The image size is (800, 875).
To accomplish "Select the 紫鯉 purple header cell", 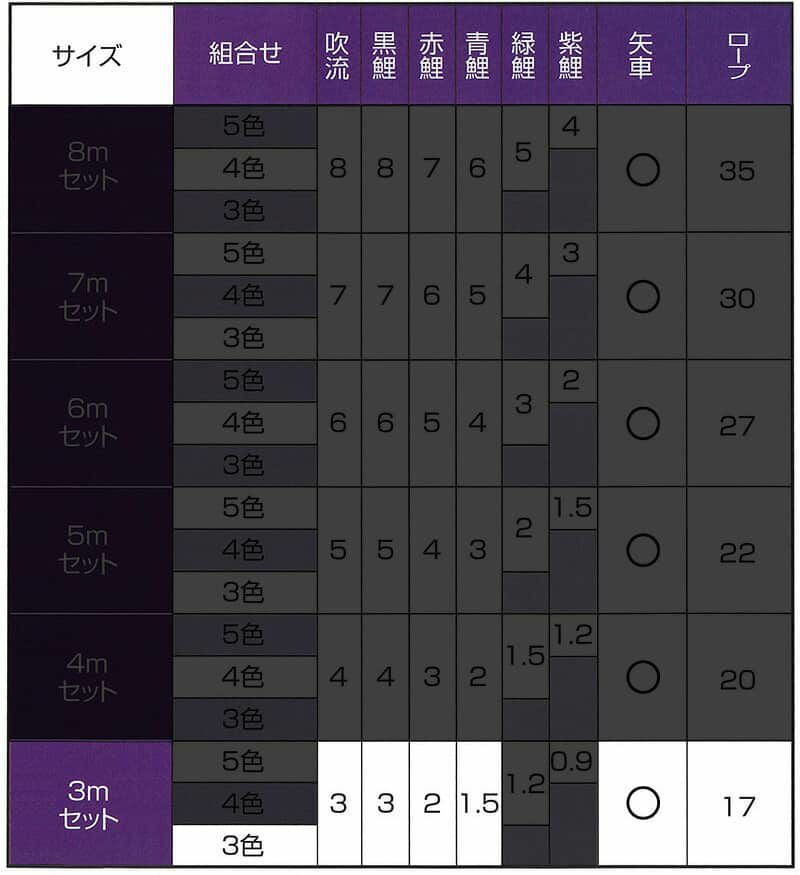I will tap(571, 54).
